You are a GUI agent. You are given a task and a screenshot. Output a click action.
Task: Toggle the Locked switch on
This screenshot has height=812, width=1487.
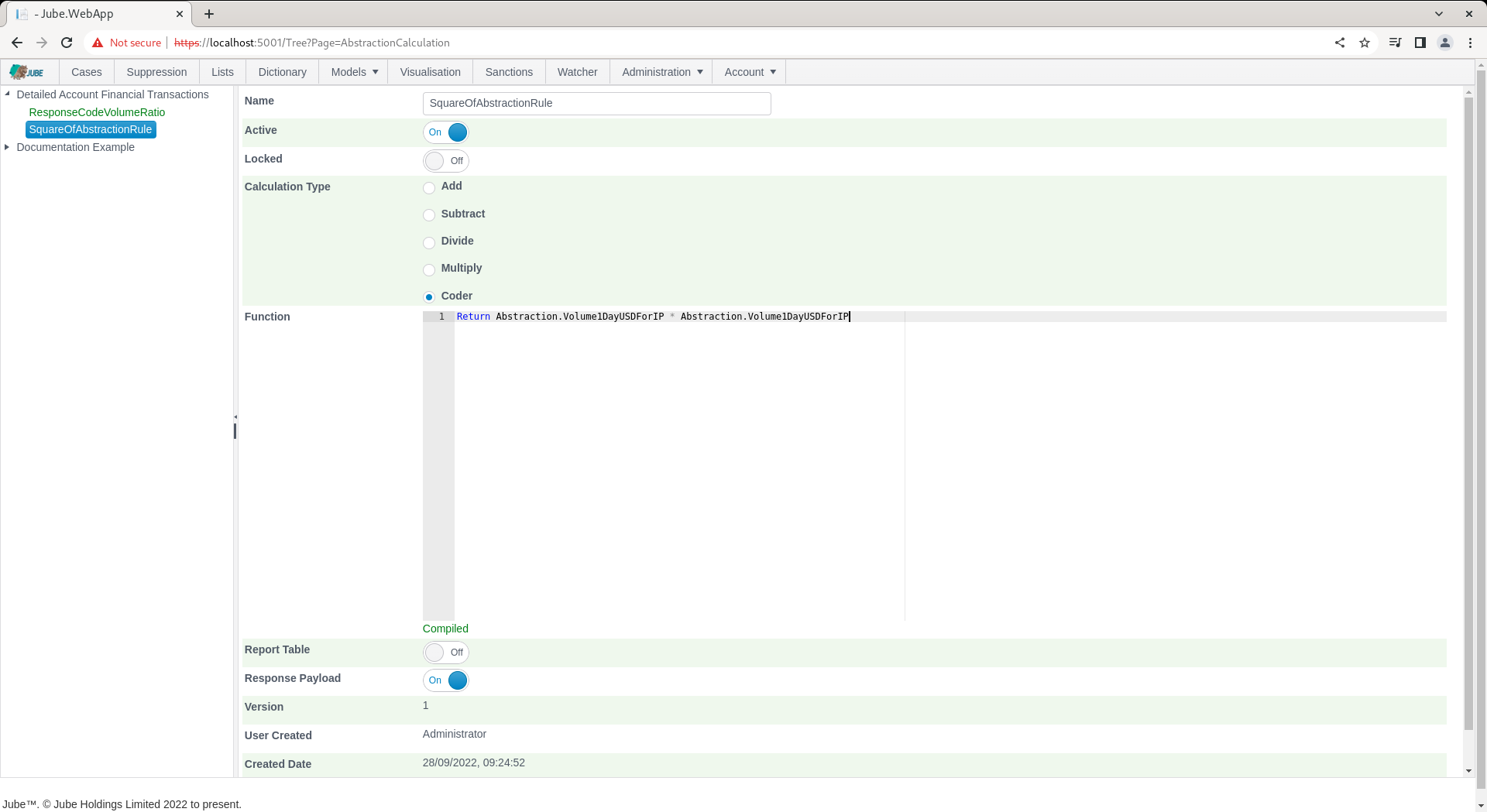(446, 161)
